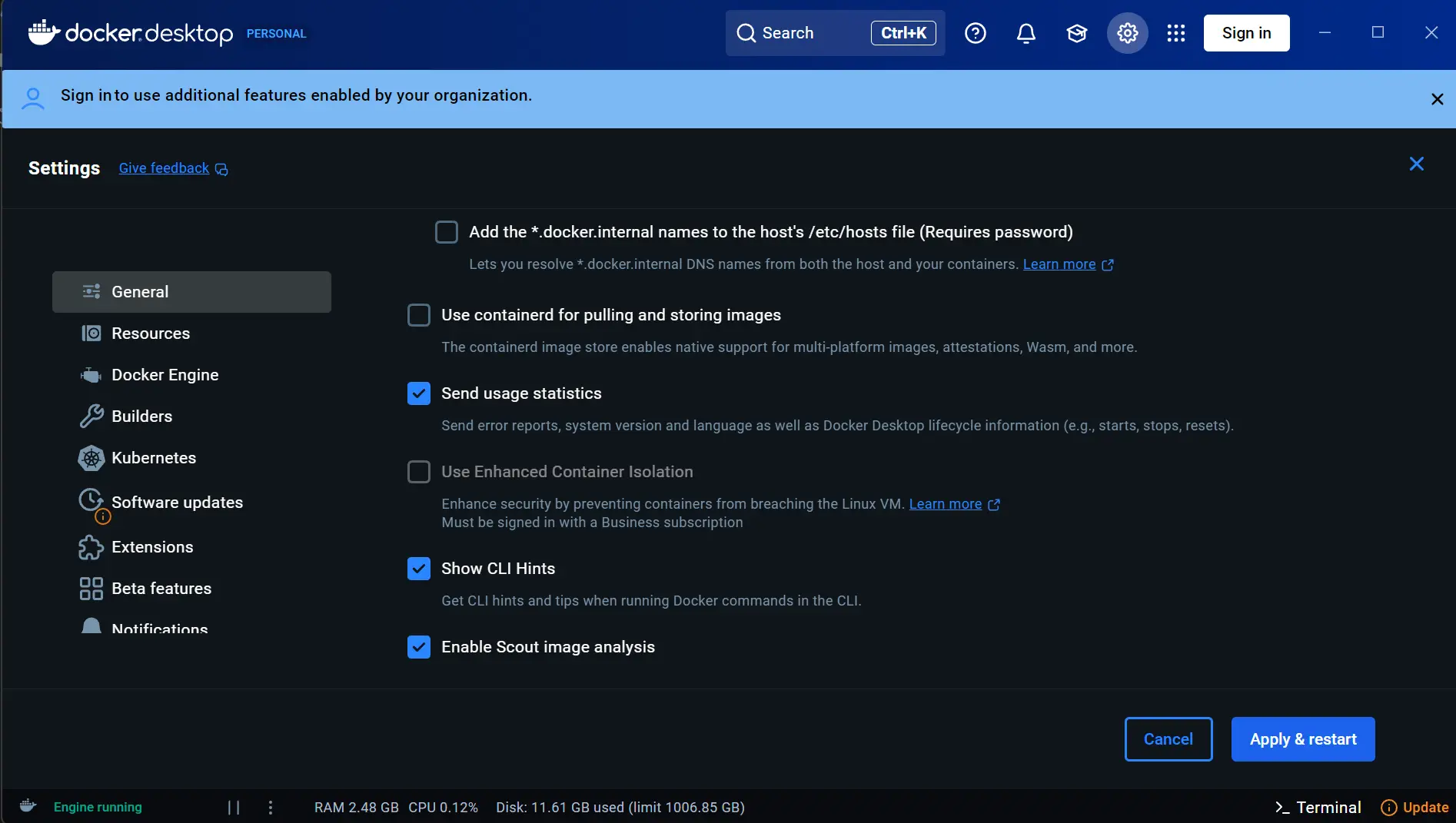Click the PERSONAL plan label

(x=277, y=34)
